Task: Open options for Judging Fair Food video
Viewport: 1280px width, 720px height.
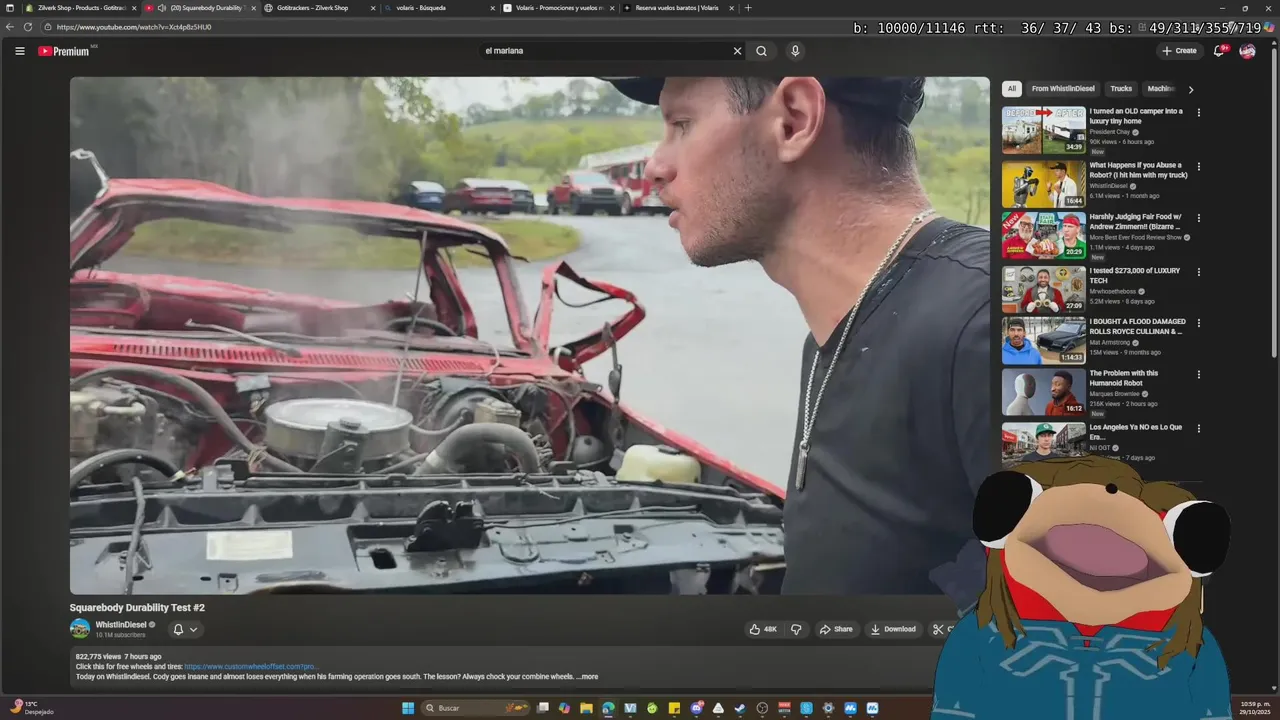Action: pos(1199,218)
